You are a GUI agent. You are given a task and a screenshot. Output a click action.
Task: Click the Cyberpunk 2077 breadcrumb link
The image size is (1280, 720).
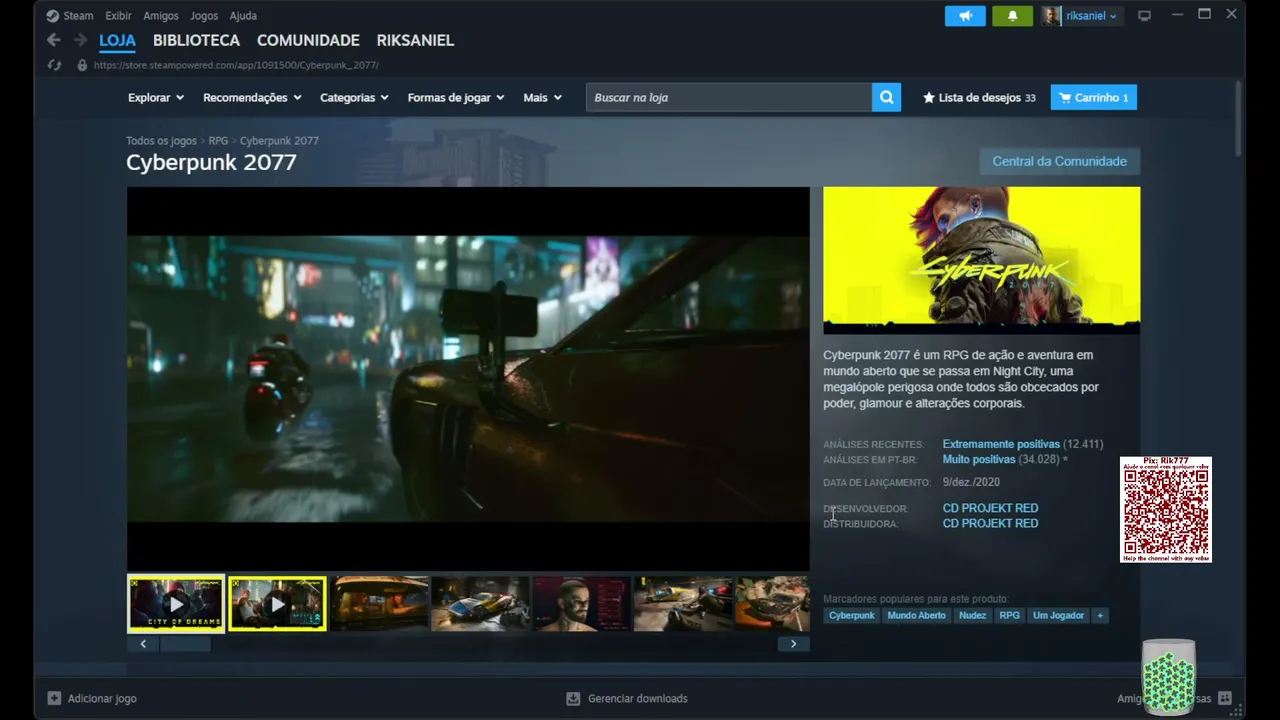tap(279, 141)
